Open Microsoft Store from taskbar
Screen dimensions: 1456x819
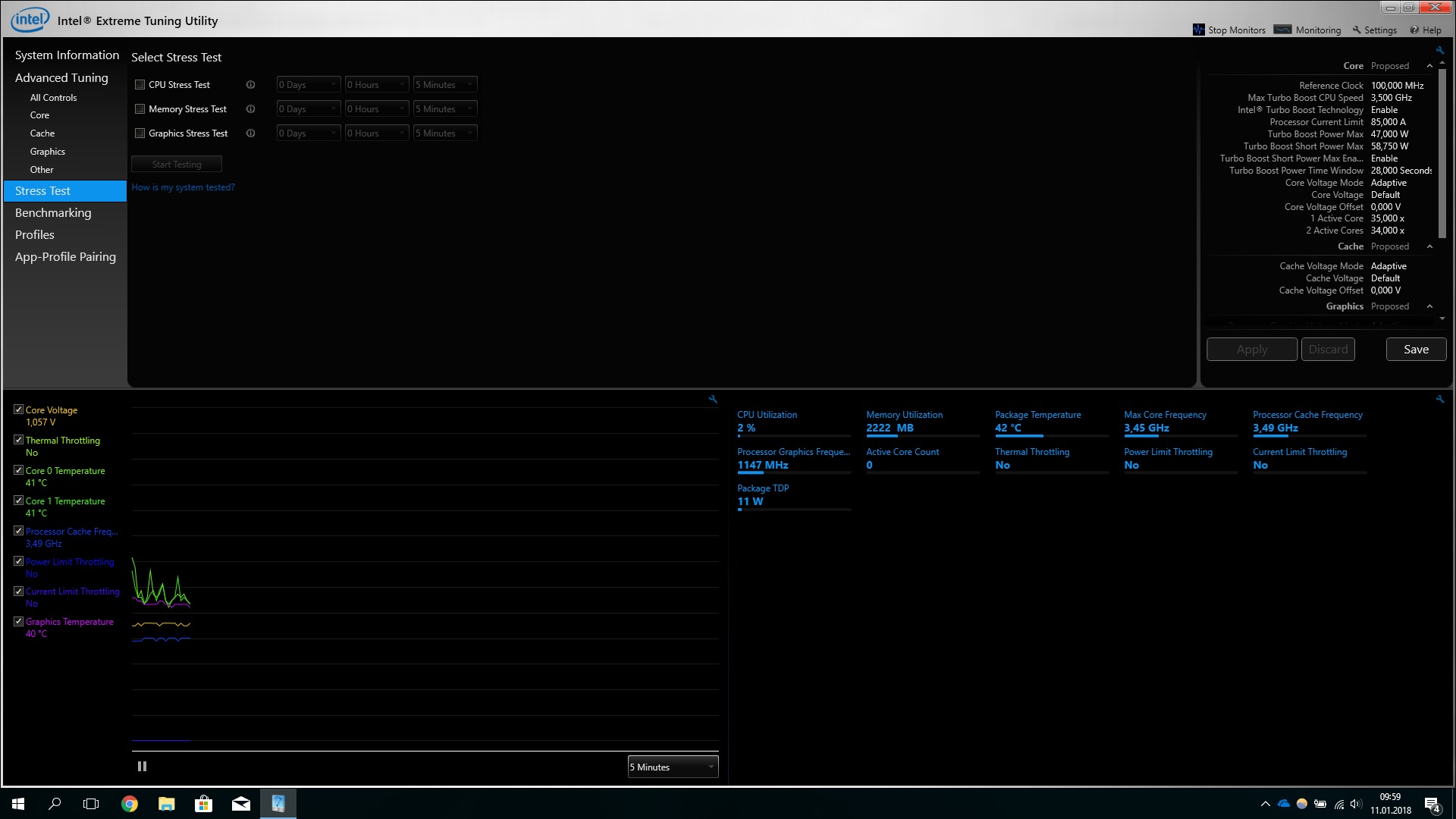(204, 804)
